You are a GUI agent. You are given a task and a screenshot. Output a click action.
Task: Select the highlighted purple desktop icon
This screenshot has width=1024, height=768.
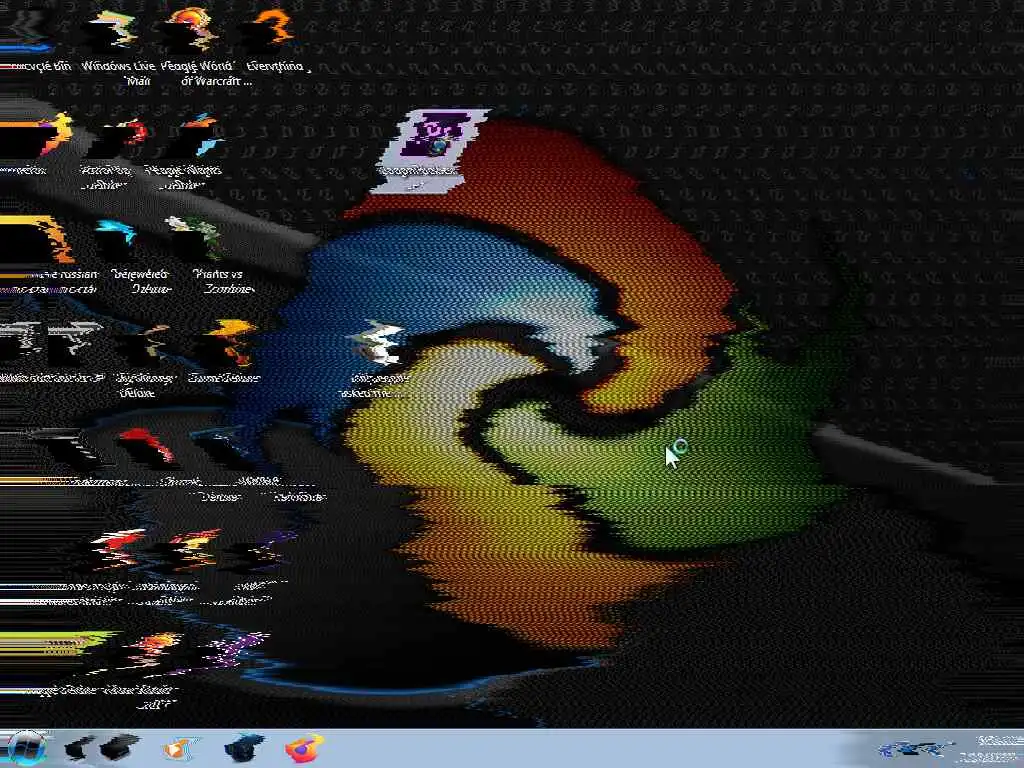tap(429, 152)
